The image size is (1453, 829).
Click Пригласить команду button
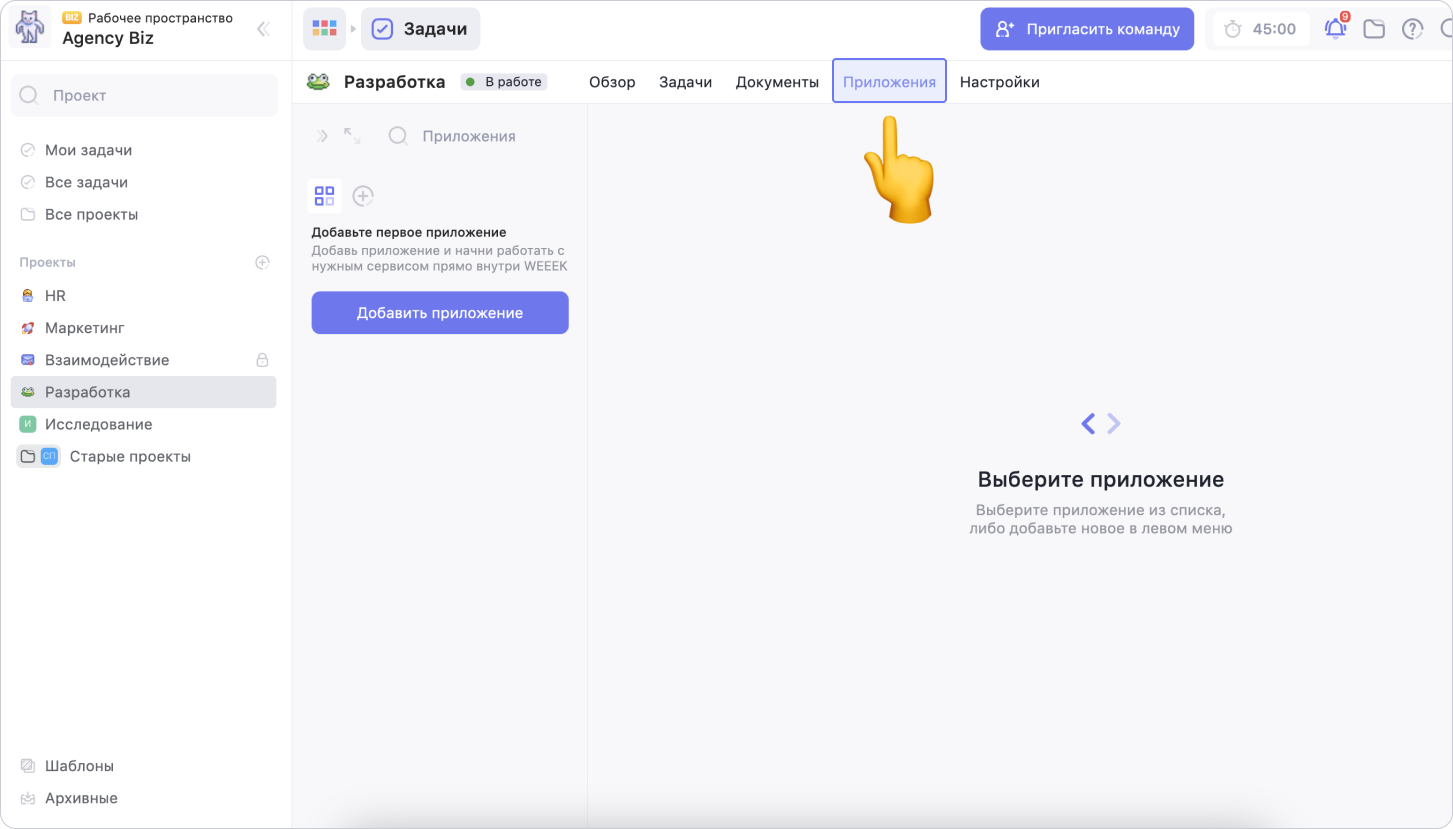pos(1087,29)
